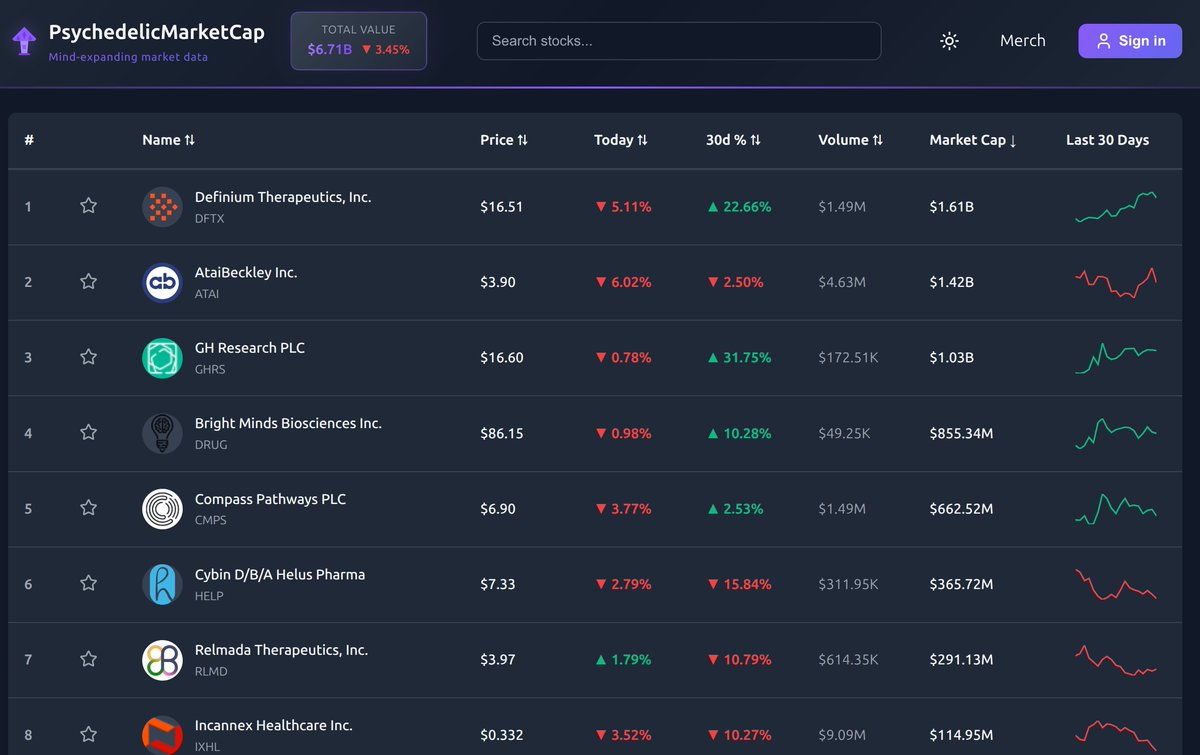1200x755 pixels.
Task: Open Incannex Healthcare Inc. stock name
Action: [x=274, y=725]
